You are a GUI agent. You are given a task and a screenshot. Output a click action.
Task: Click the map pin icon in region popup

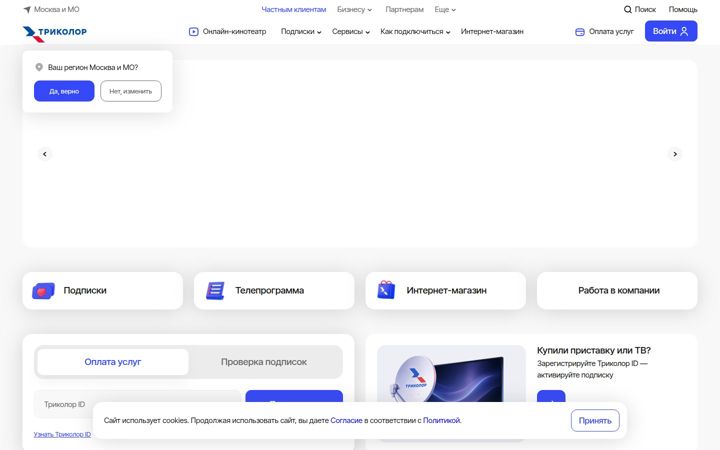tap(39, 68)
